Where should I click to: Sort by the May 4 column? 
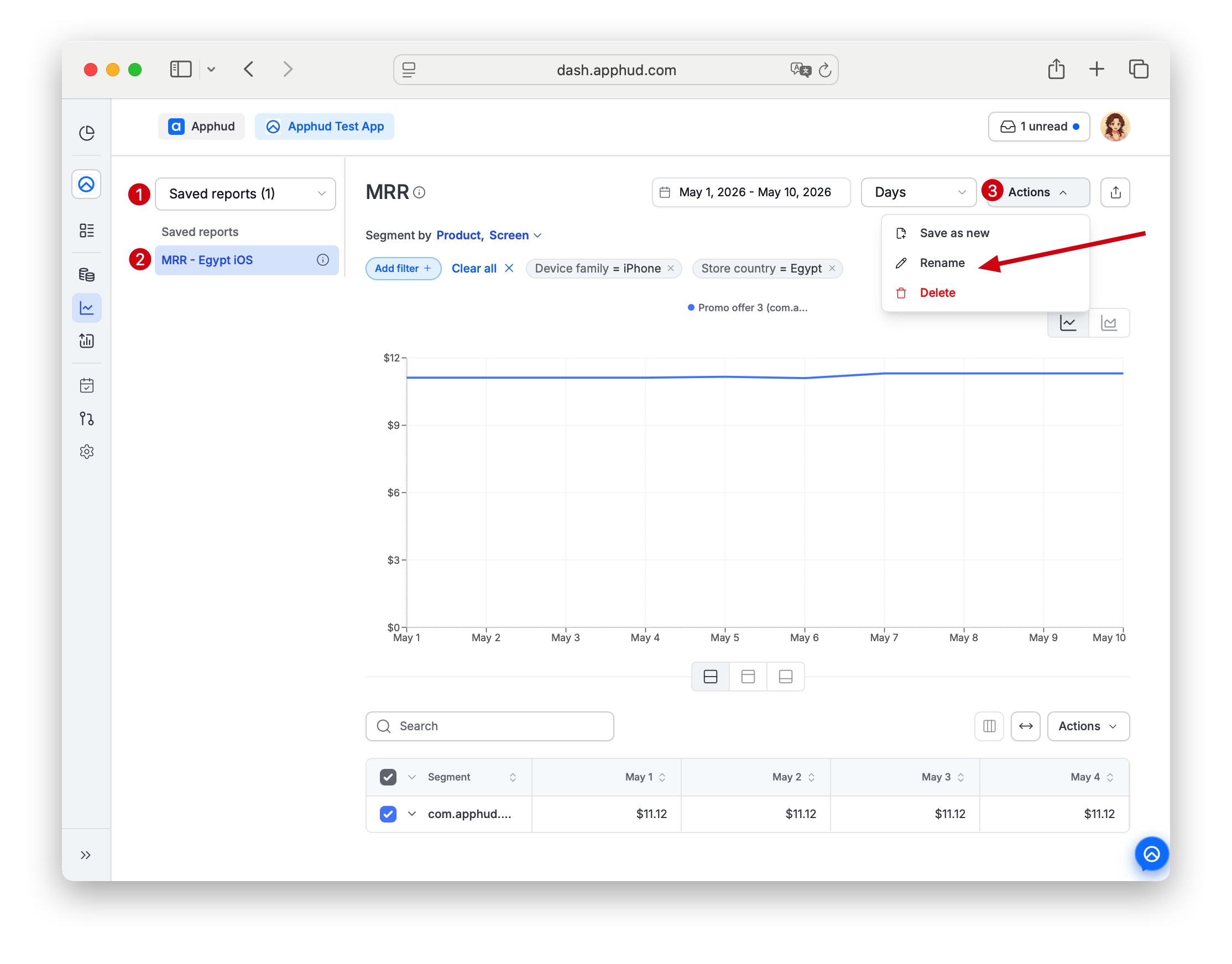1110,777
